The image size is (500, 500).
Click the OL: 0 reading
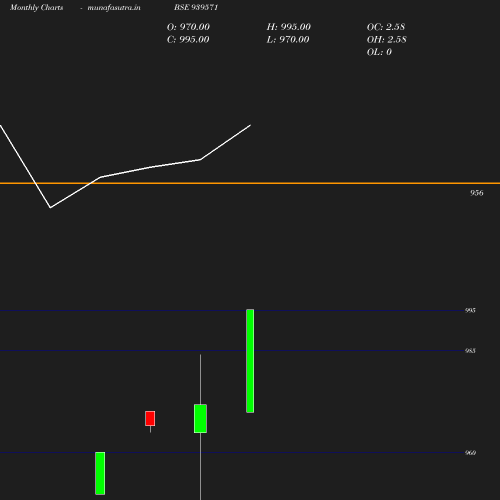[379, 52]
